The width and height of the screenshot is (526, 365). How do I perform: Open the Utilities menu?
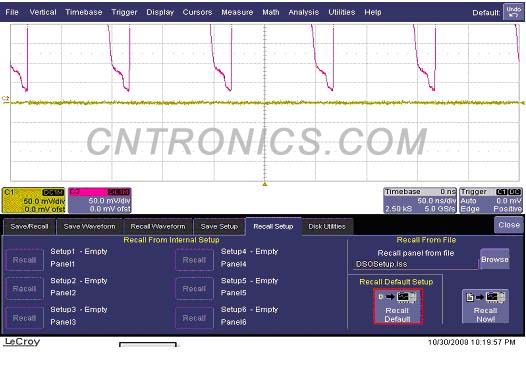pos(341,12)
